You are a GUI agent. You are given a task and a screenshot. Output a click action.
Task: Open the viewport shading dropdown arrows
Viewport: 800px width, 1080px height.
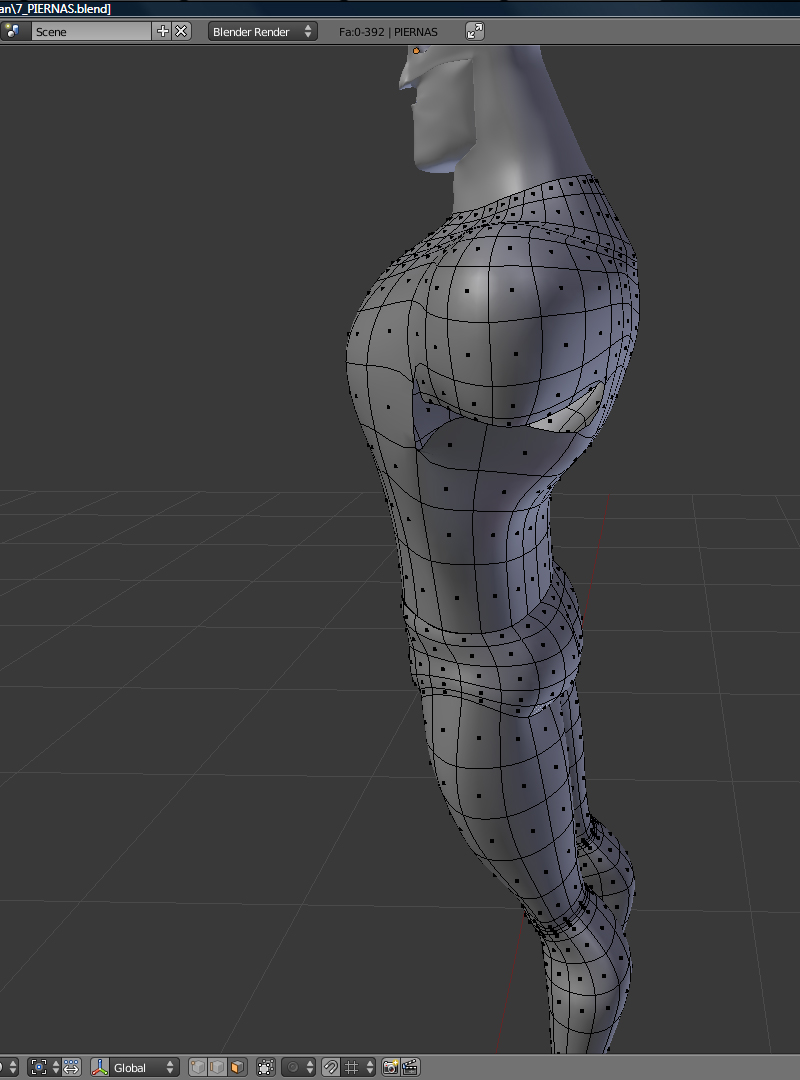point(8,1068)
